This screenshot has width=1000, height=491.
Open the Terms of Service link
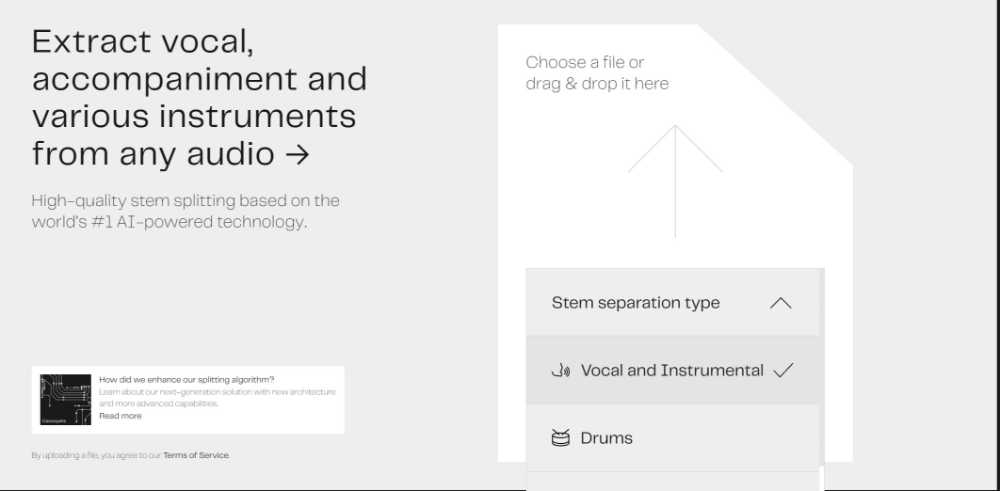tap(196, 455)
